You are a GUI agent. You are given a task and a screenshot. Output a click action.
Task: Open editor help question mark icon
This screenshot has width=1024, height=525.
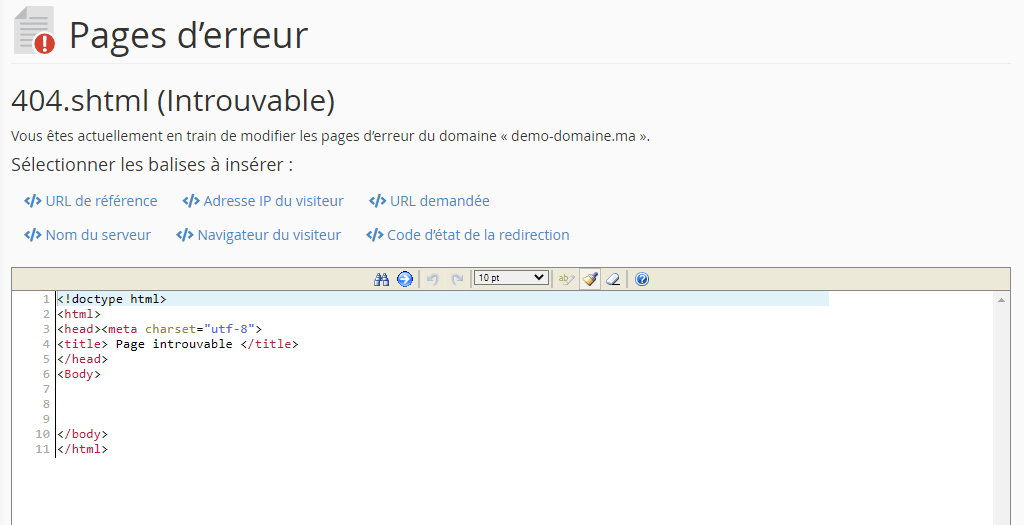point(642,279)
